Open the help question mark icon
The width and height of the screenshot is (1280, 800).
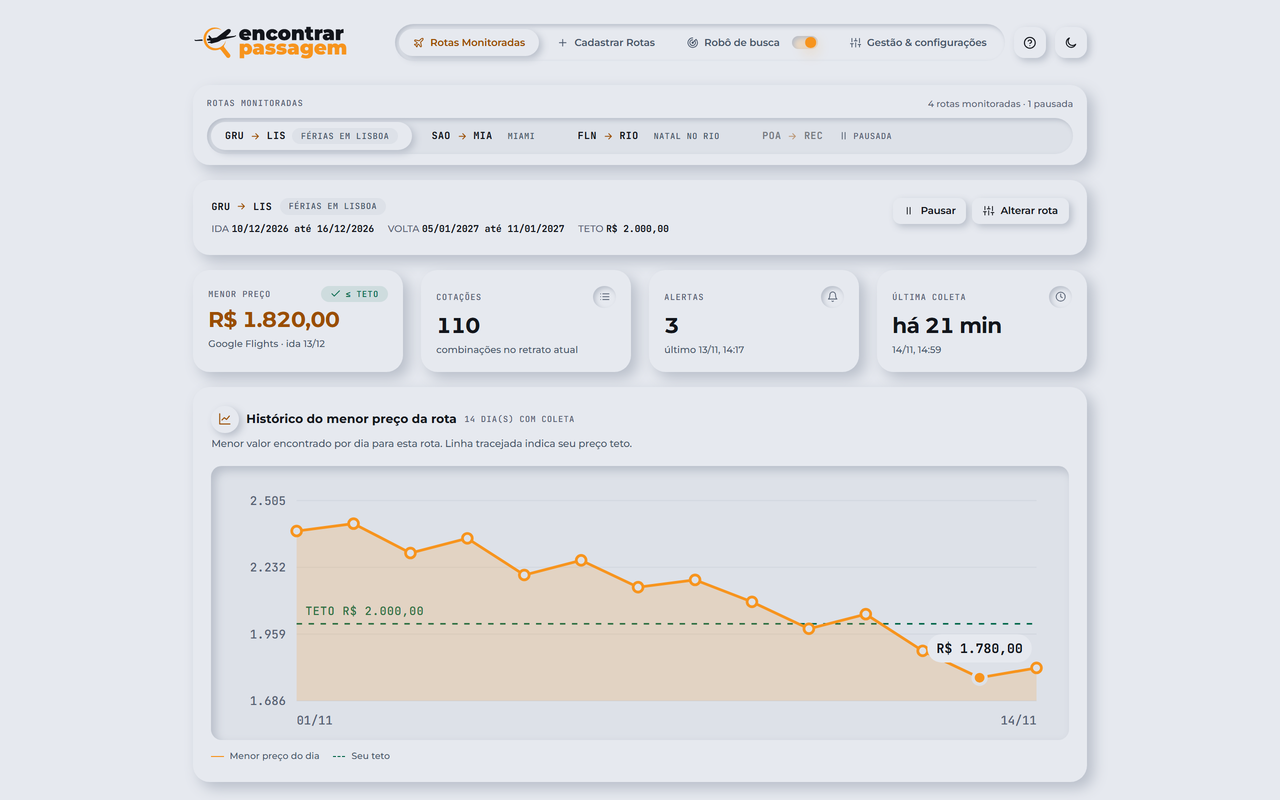(x=1030, y=43)
